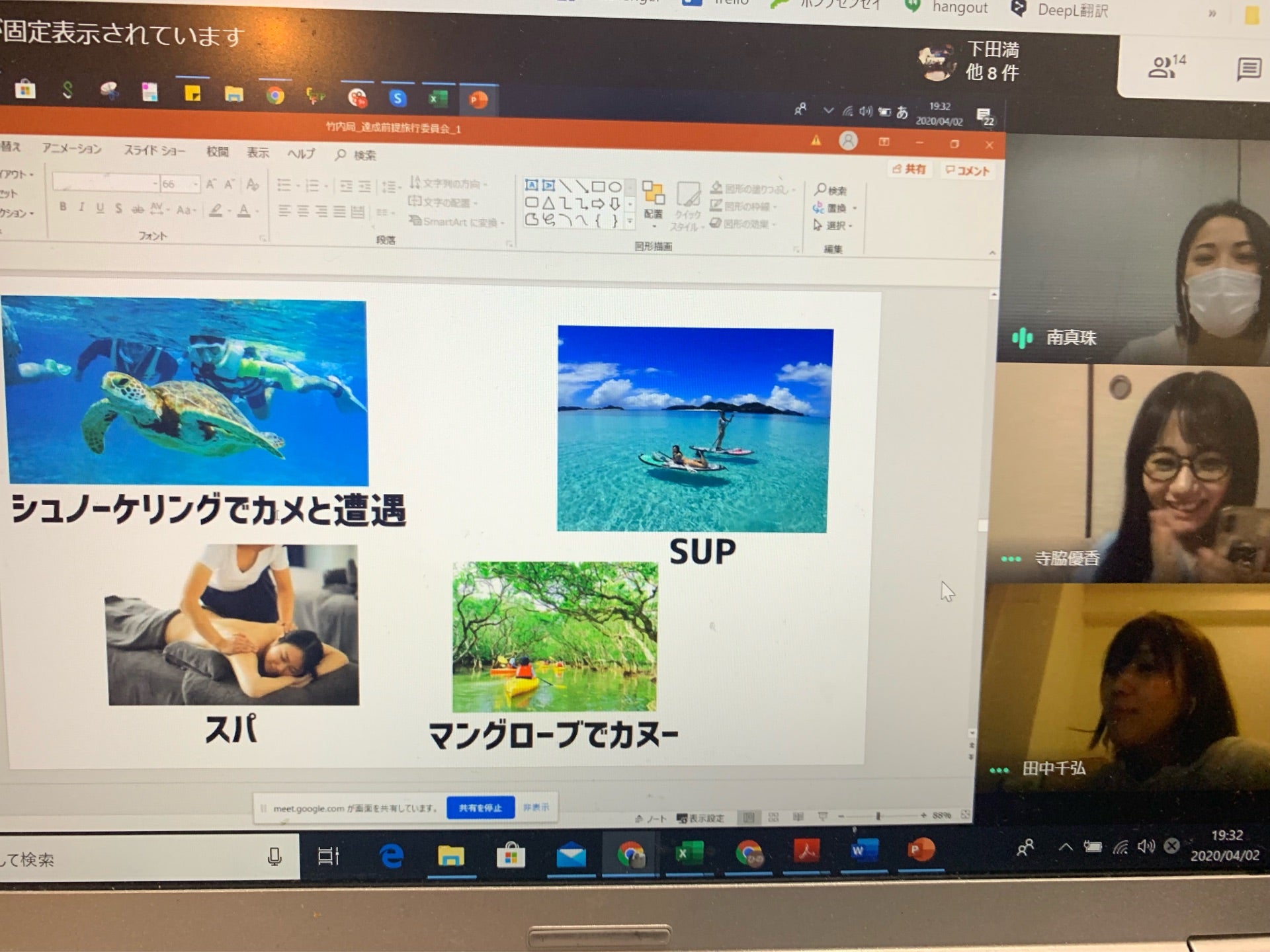The image size is (1270, 952).
Task: Toggle bold formatting in font group
Action: pos(63,206)
